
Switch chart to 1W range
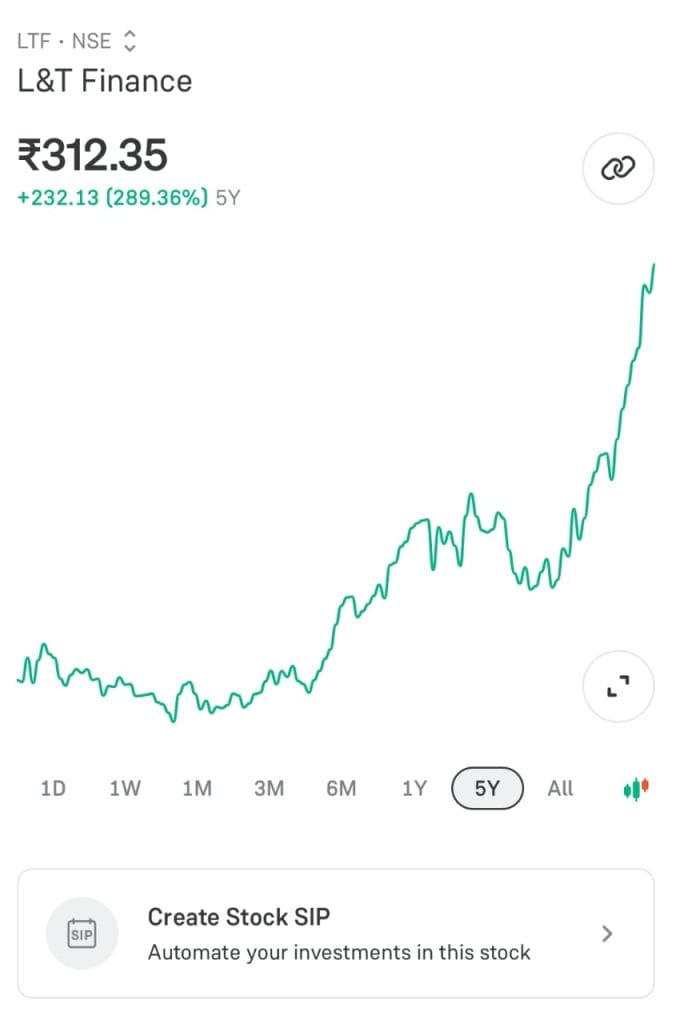point(125,788)
